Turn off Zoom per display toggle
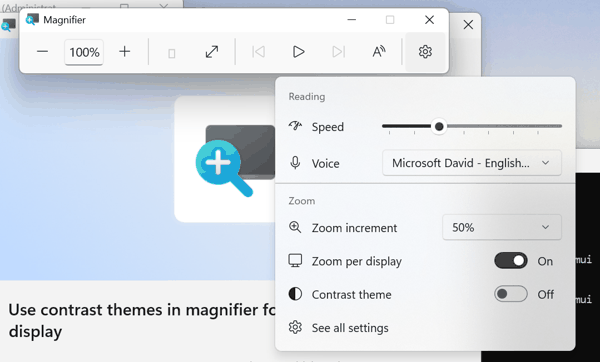This screenshot has width=600, height=362. point(511,261)
